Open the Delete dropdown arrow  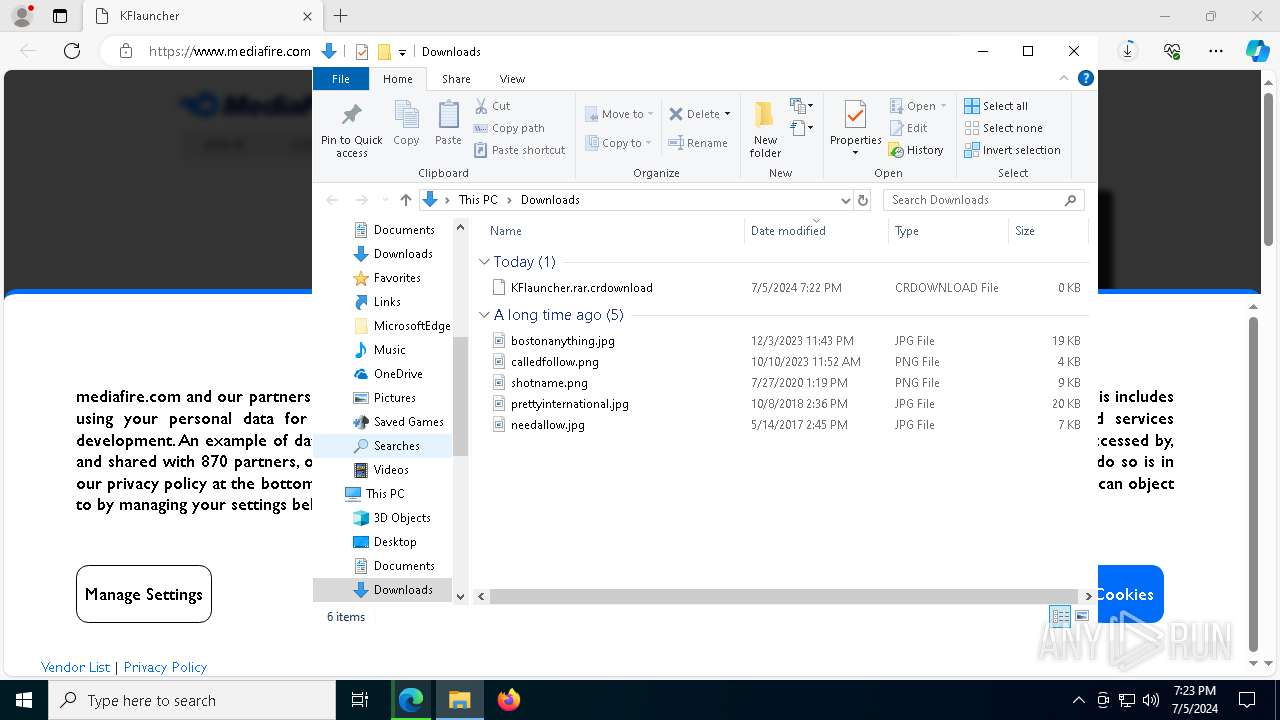(727, 114)
